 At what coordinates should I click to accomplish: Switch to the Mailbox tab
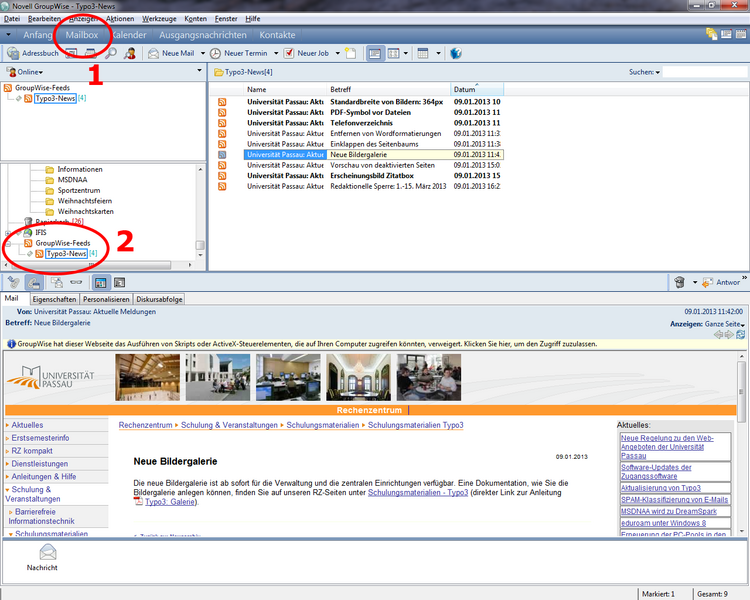[82, 35]
